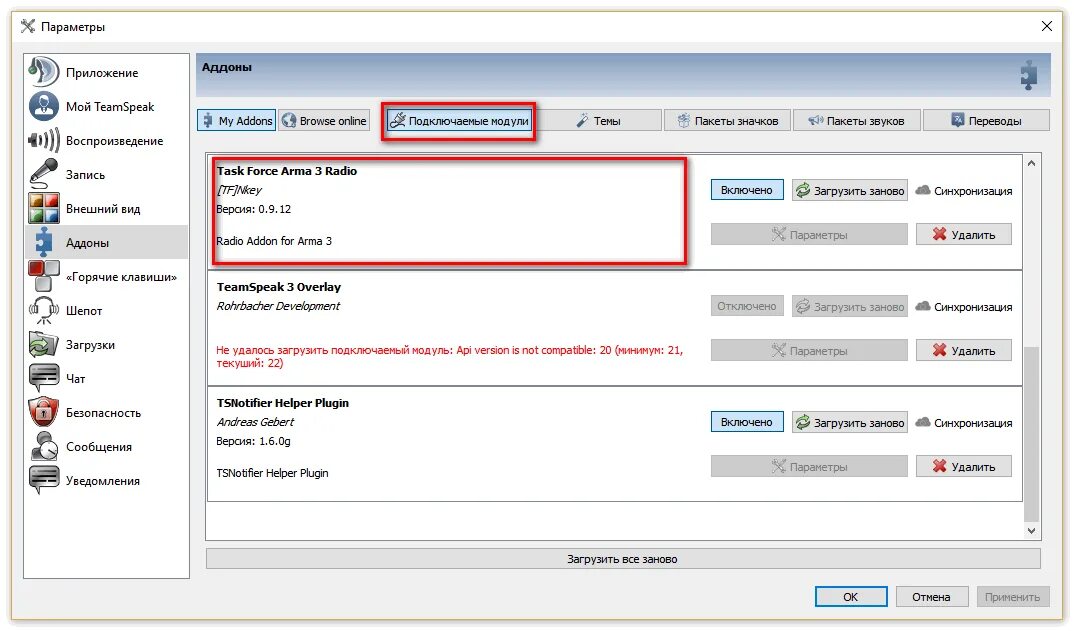This screenshot has height=631, width=1074.
Task: Click the red Api version error message
Action: [x=449, y=356]
